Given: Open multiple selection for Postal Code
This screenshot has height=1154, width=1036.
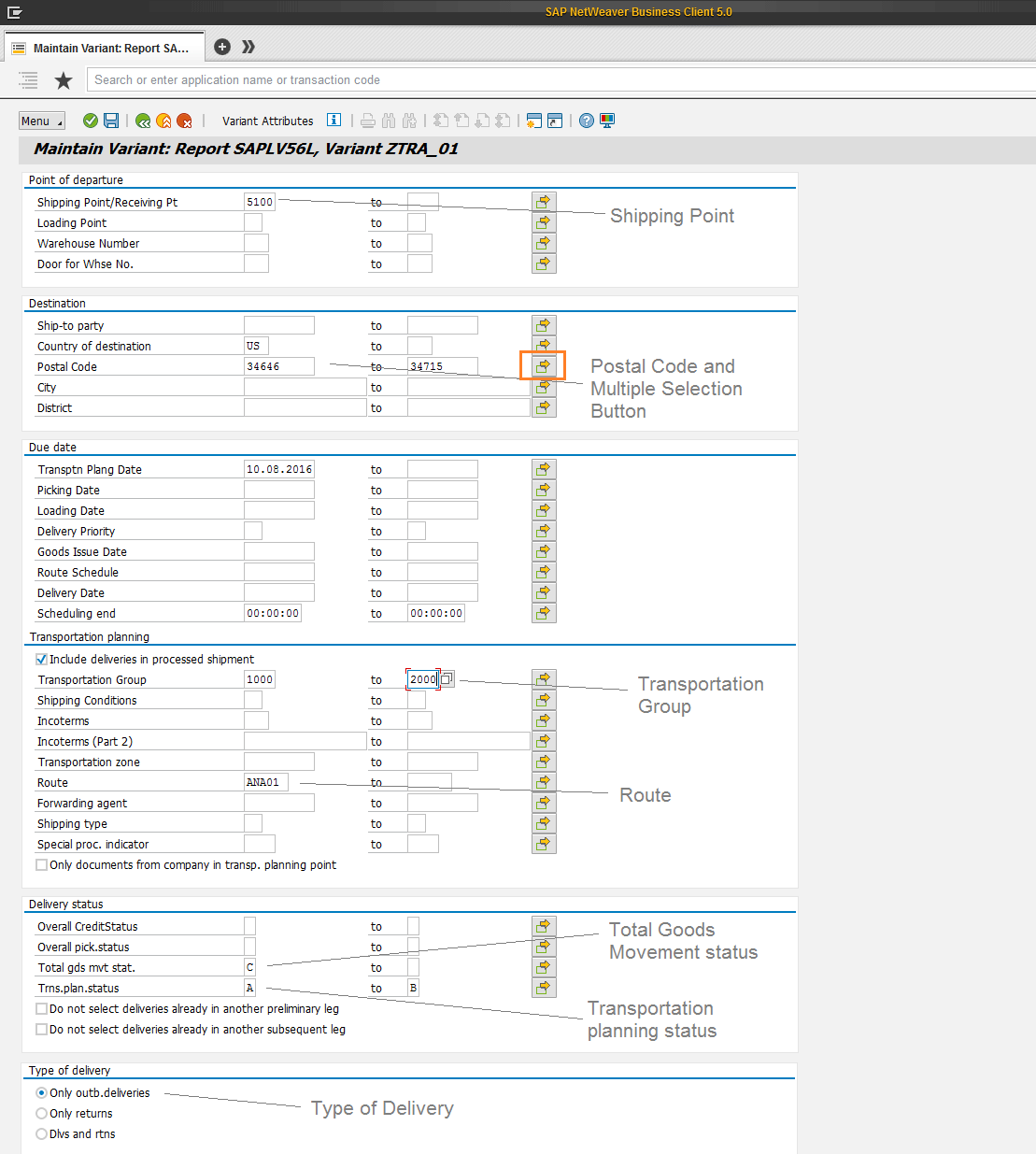Looking at the screenshot, I should 544,366.
